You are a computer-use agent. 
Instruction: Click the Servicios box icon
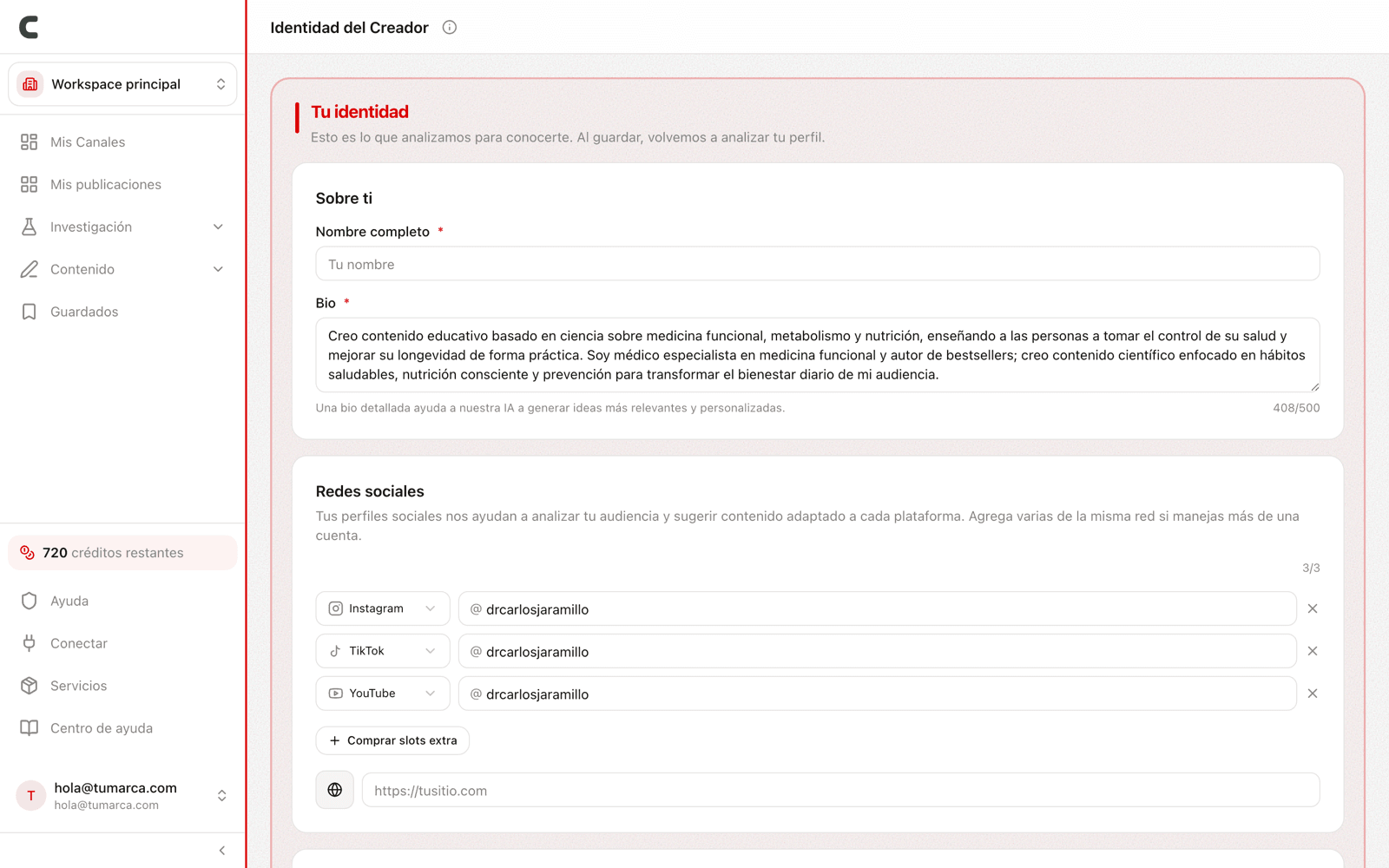30,686
